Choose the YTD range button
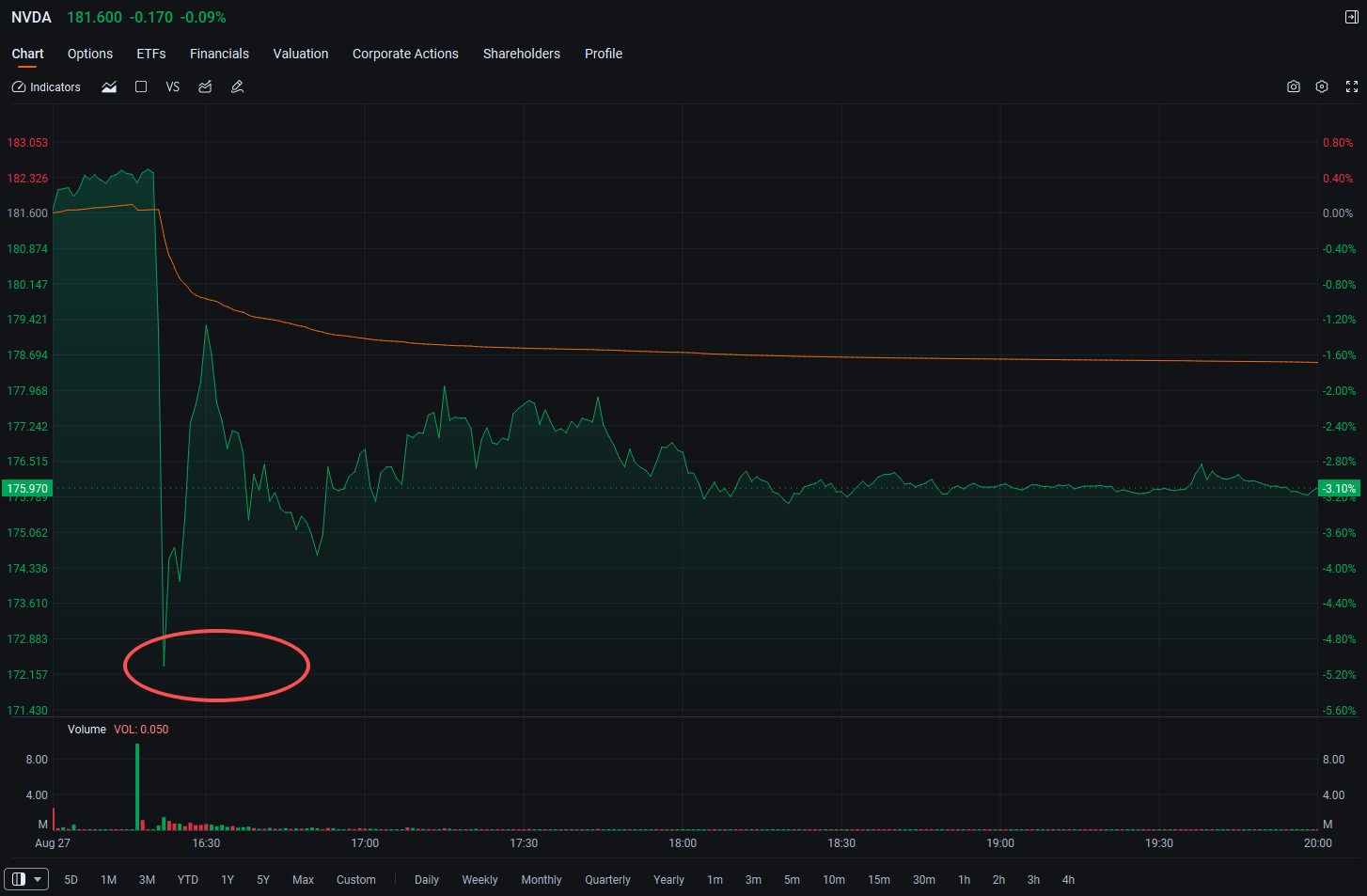 [188, 880]
